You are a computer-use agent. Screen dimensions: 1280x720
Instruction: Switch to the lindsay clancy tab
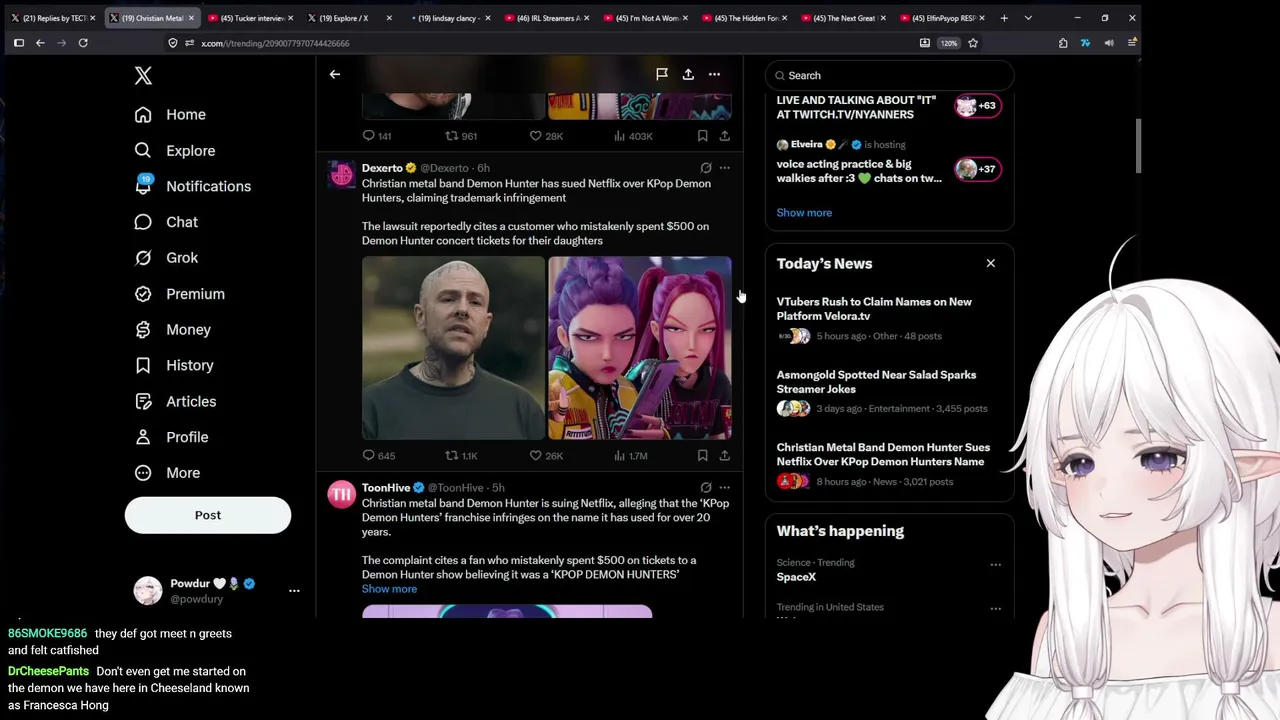(x=447, y=18)
